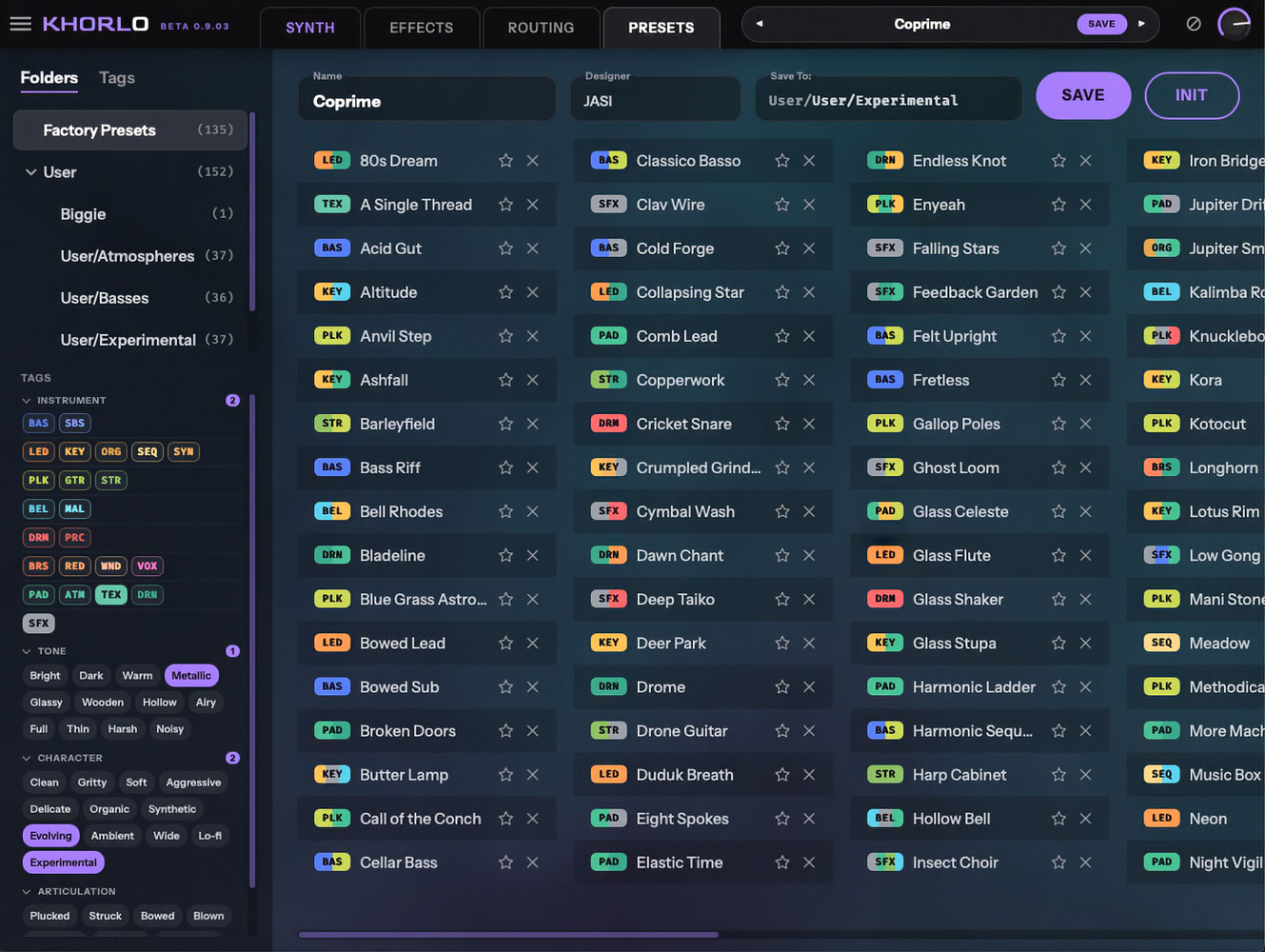This screenshot has width=1265, height=952.
Task: Toggle the Metallic tone tag
Action: 191,676
